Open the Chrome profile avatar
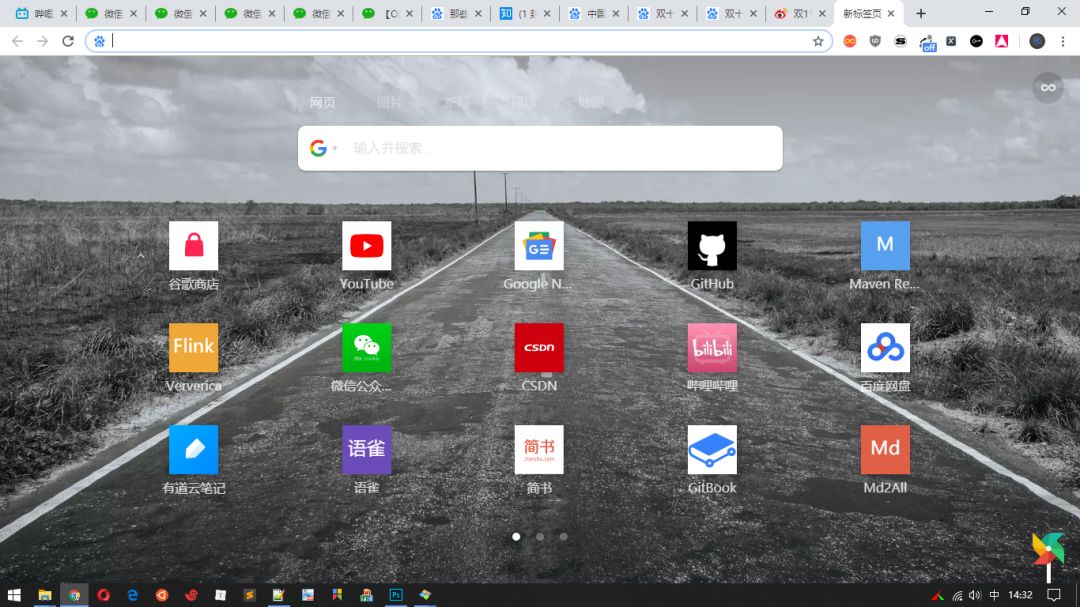Screen dimensions: 1080x607 point(1037,41)
